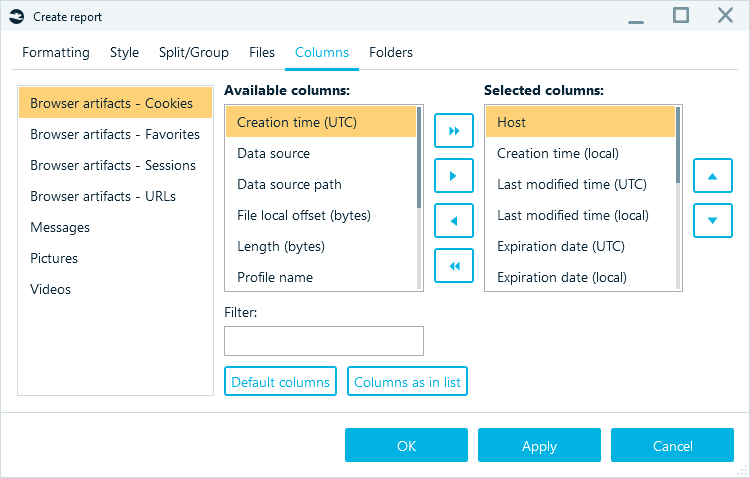This screenshot has height=478, width=750.
Task: Move selected column down with arrow button
Action: click(713, 221)
